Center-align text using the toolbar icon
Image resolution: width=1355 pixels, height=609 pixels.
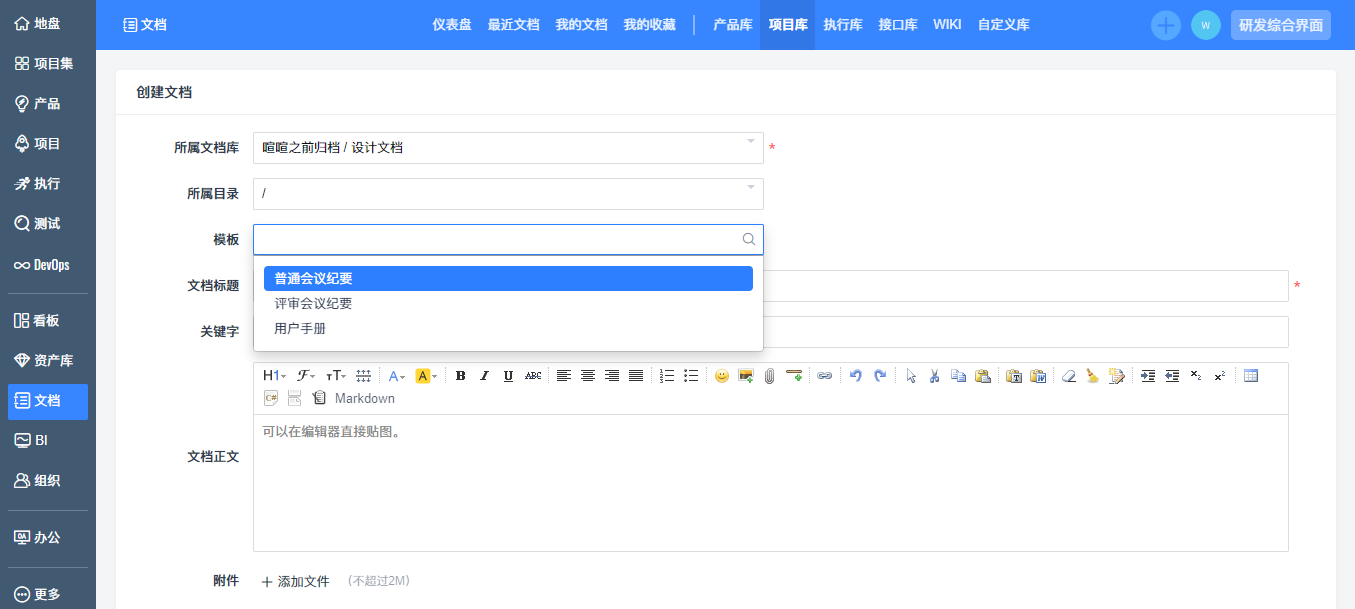[588, 376]
